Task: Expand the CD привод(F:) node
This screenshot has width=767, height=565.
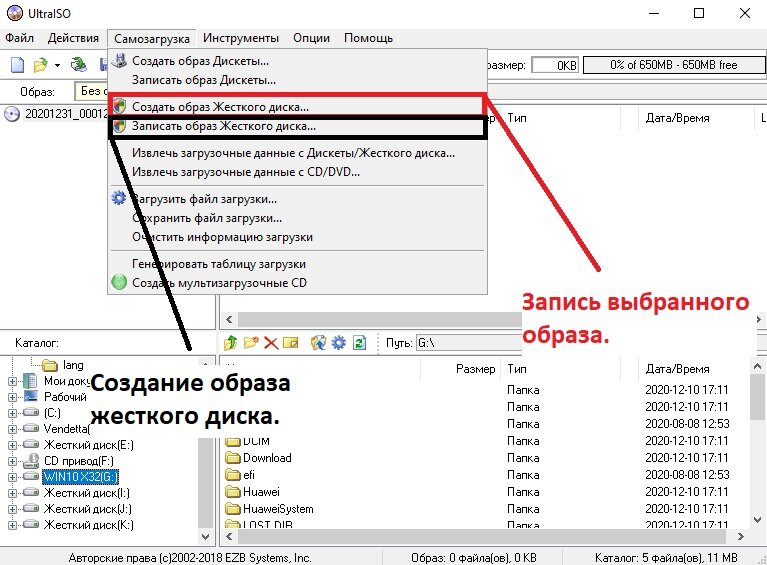Action: click(x=13, y=461)
